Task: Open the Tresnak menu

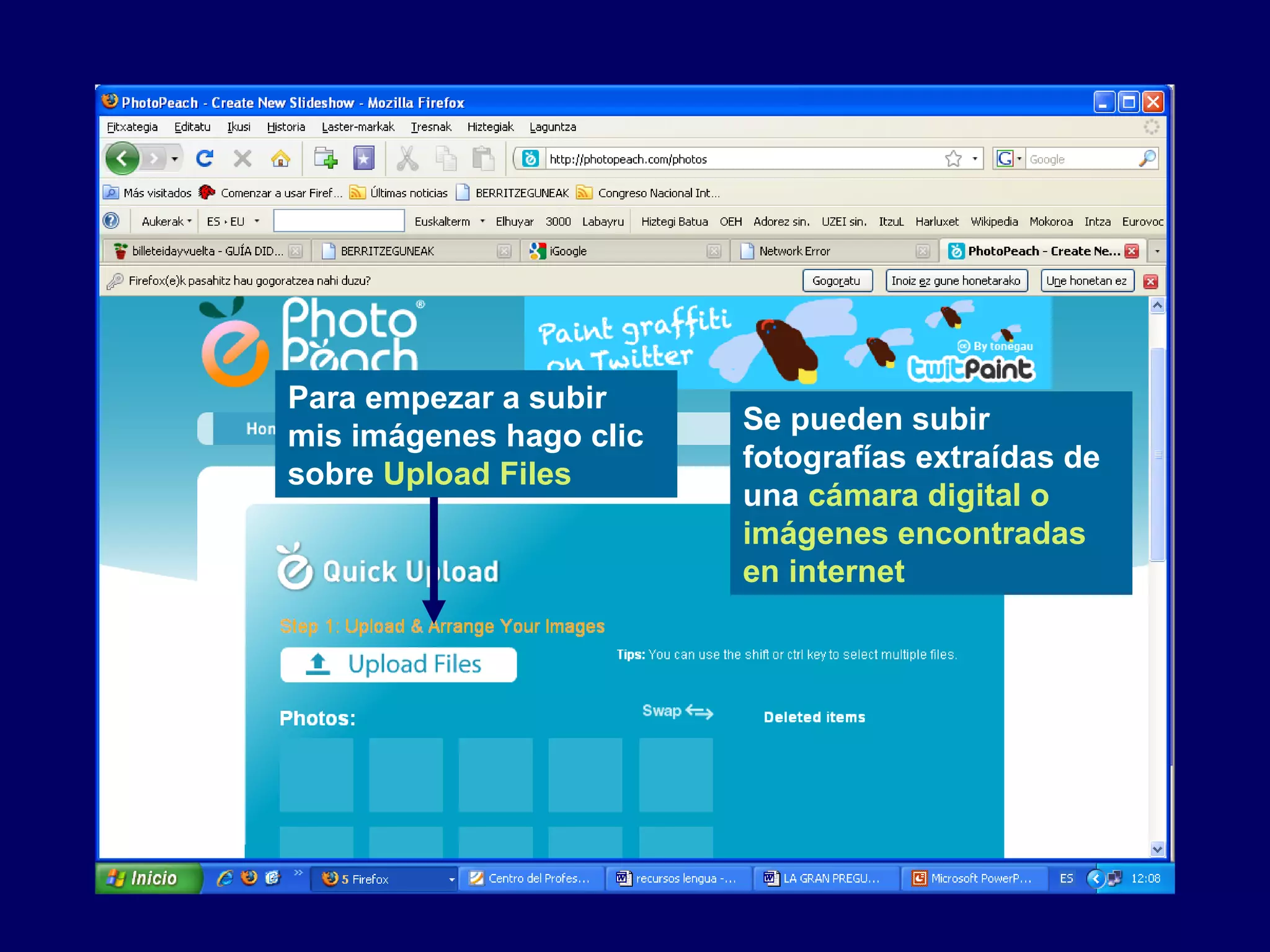Action: (431, 127)
